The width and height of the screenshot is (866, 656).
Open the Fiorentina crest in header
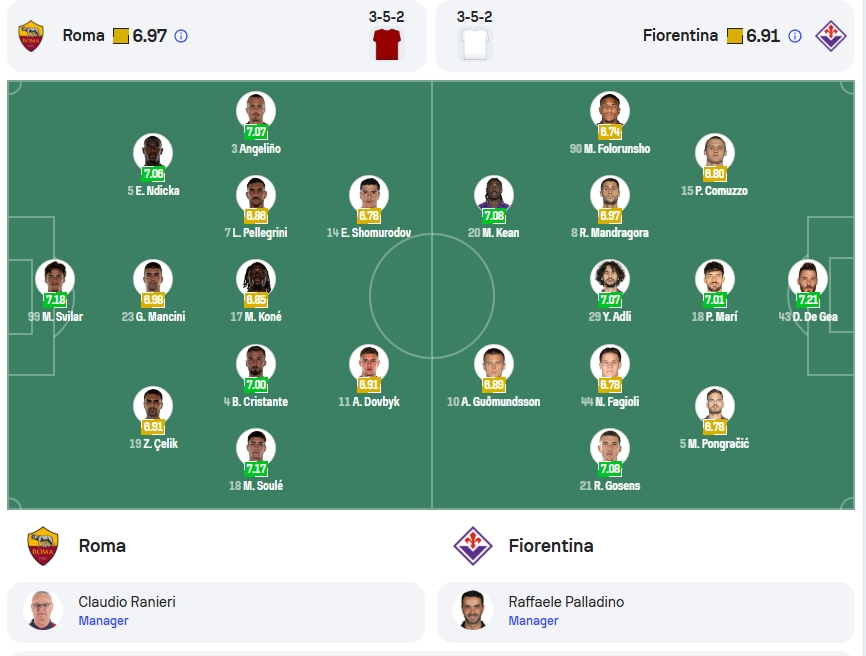click(x=831, y=36)
